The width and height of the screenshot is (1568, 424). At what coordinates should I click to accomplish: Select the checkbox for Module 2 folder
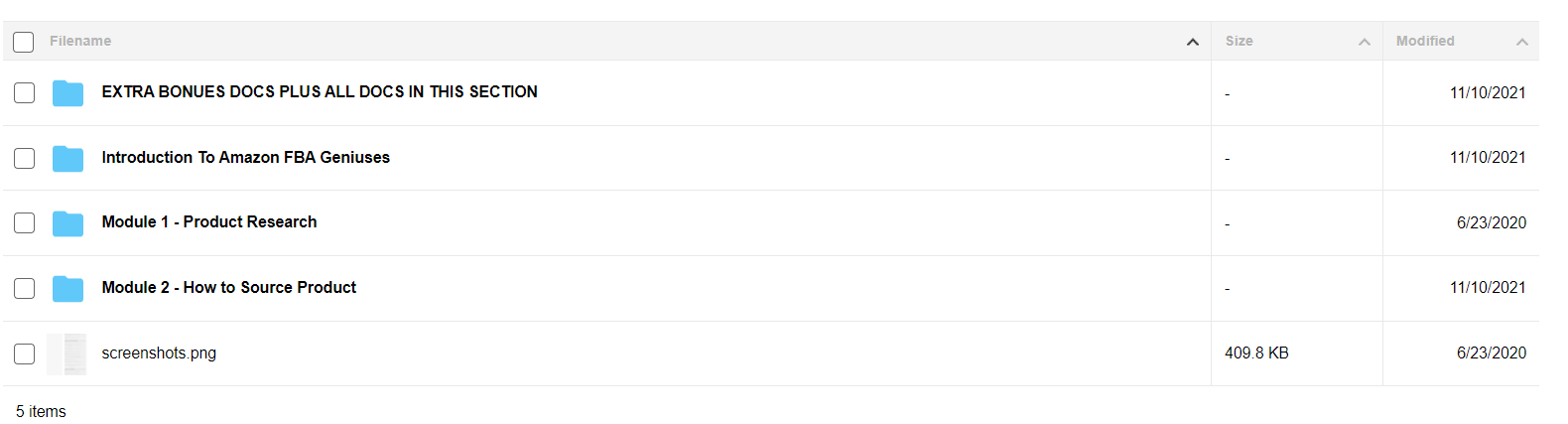[24, 288]
